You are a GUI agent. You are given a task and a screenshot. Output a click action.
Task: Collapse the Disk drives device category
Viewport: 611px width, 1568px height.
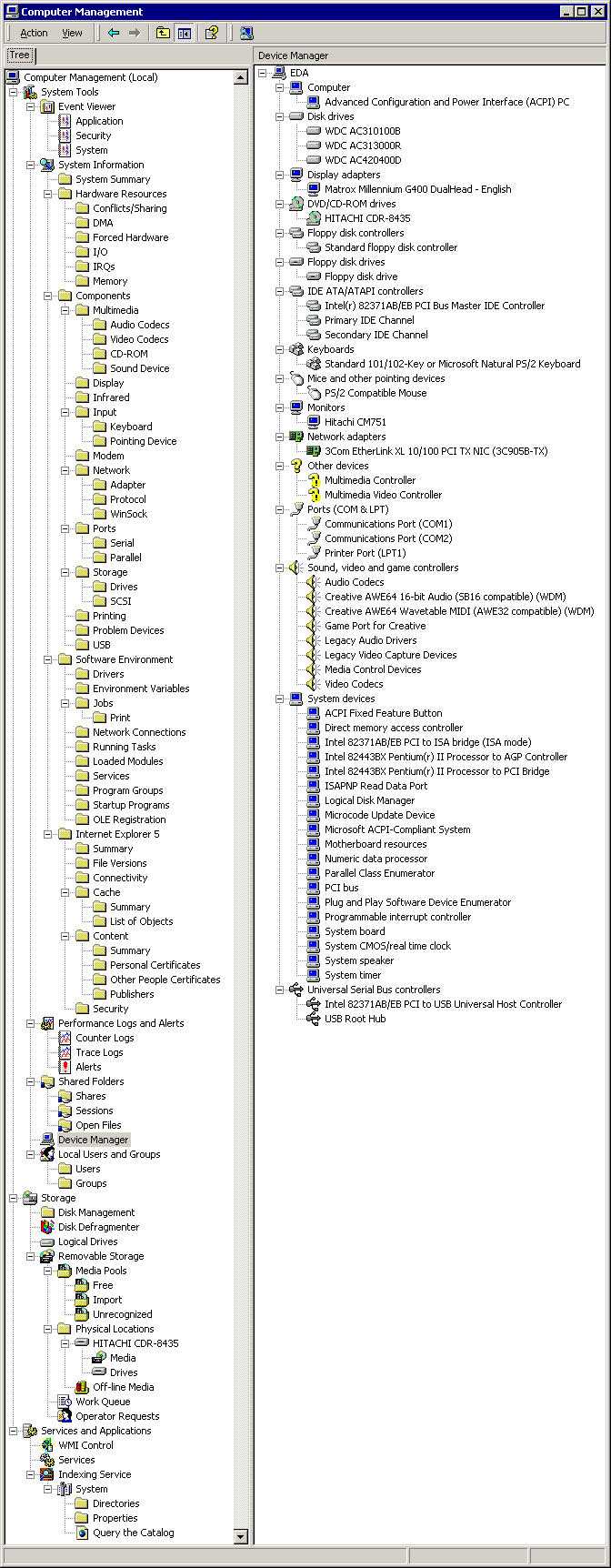(280, 116)
